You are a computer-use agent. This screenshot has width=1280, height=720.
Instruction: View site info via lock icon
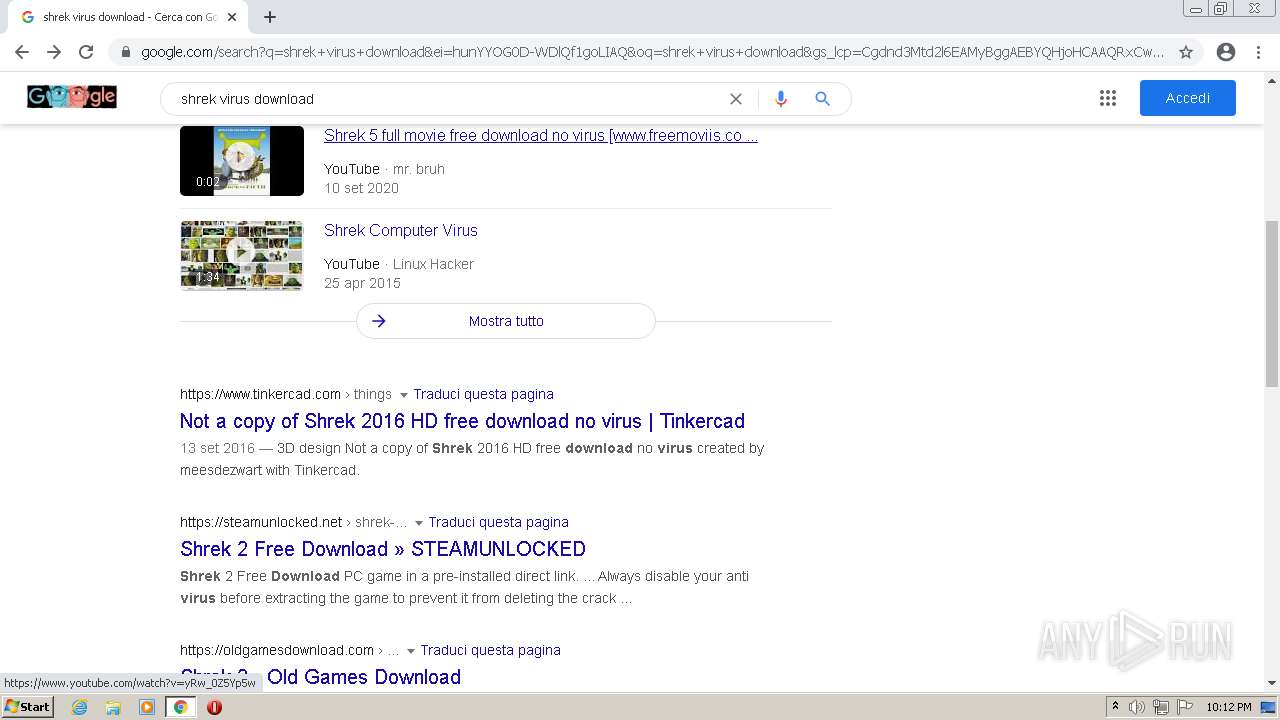tap(124, 52)
